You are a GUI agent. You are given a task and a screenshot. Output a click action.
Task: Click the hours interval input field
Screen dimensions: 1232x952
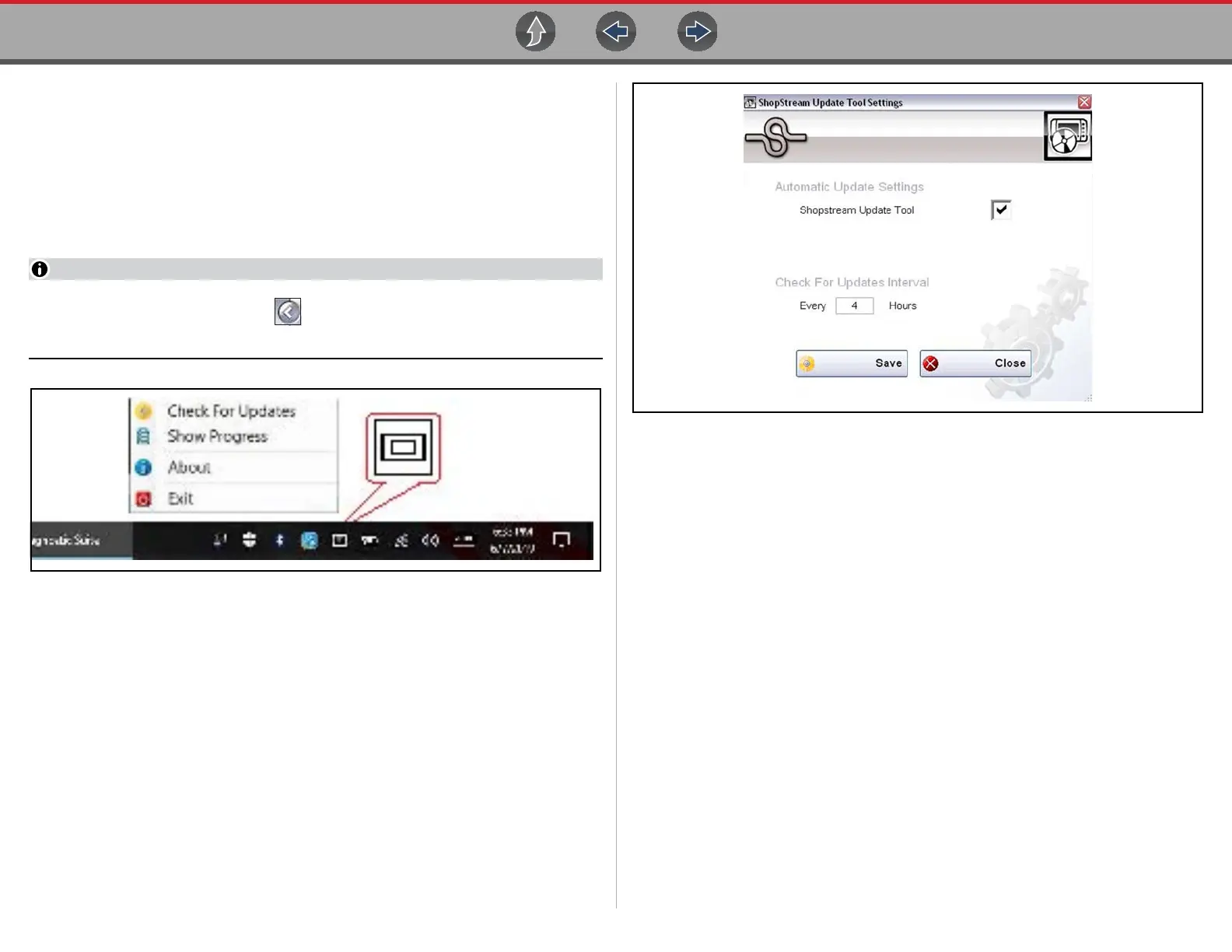point(855,306)
